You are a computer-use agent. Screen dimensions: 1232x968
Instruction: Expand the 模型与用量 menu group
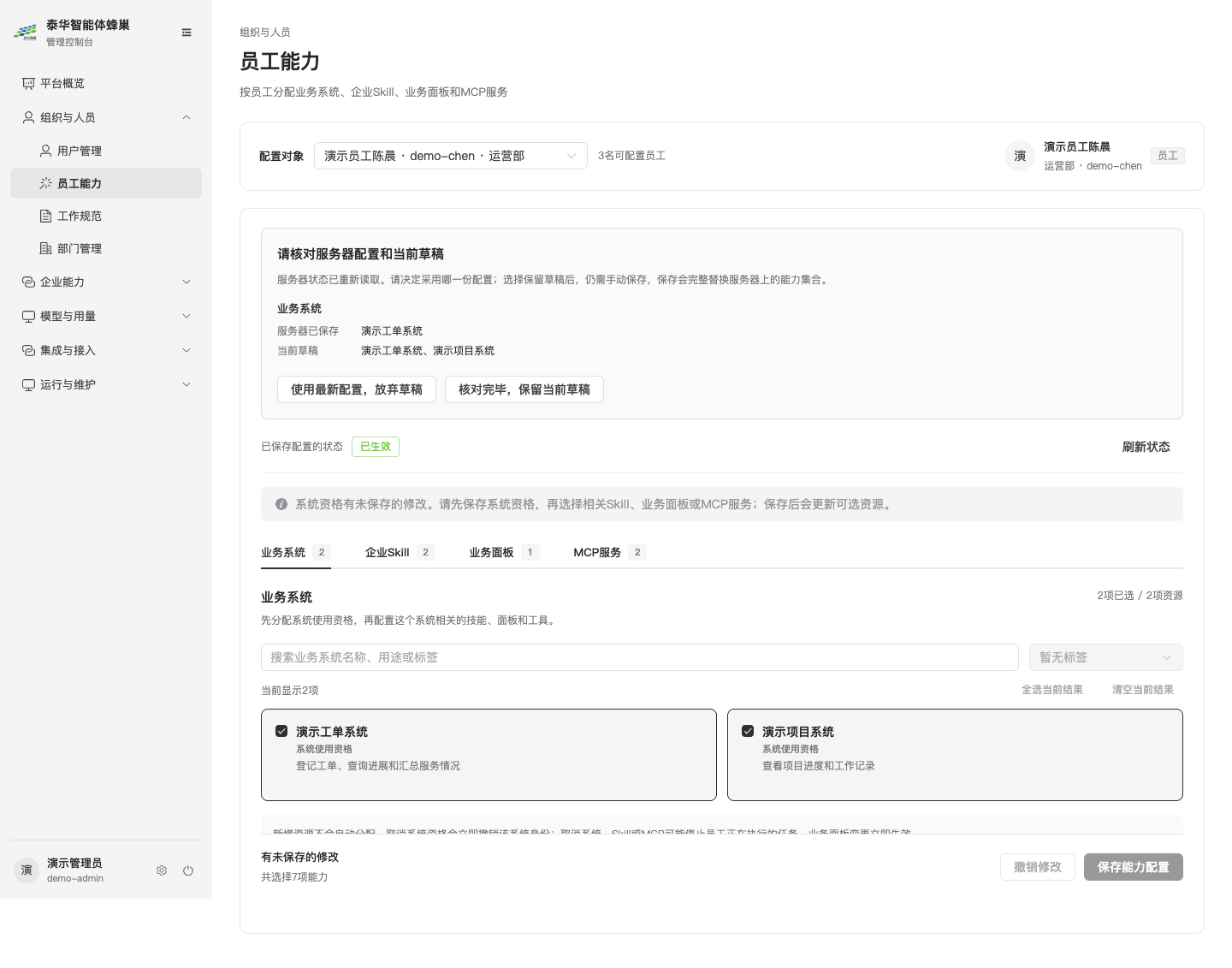pyautogui.click(x=187, y=316)
